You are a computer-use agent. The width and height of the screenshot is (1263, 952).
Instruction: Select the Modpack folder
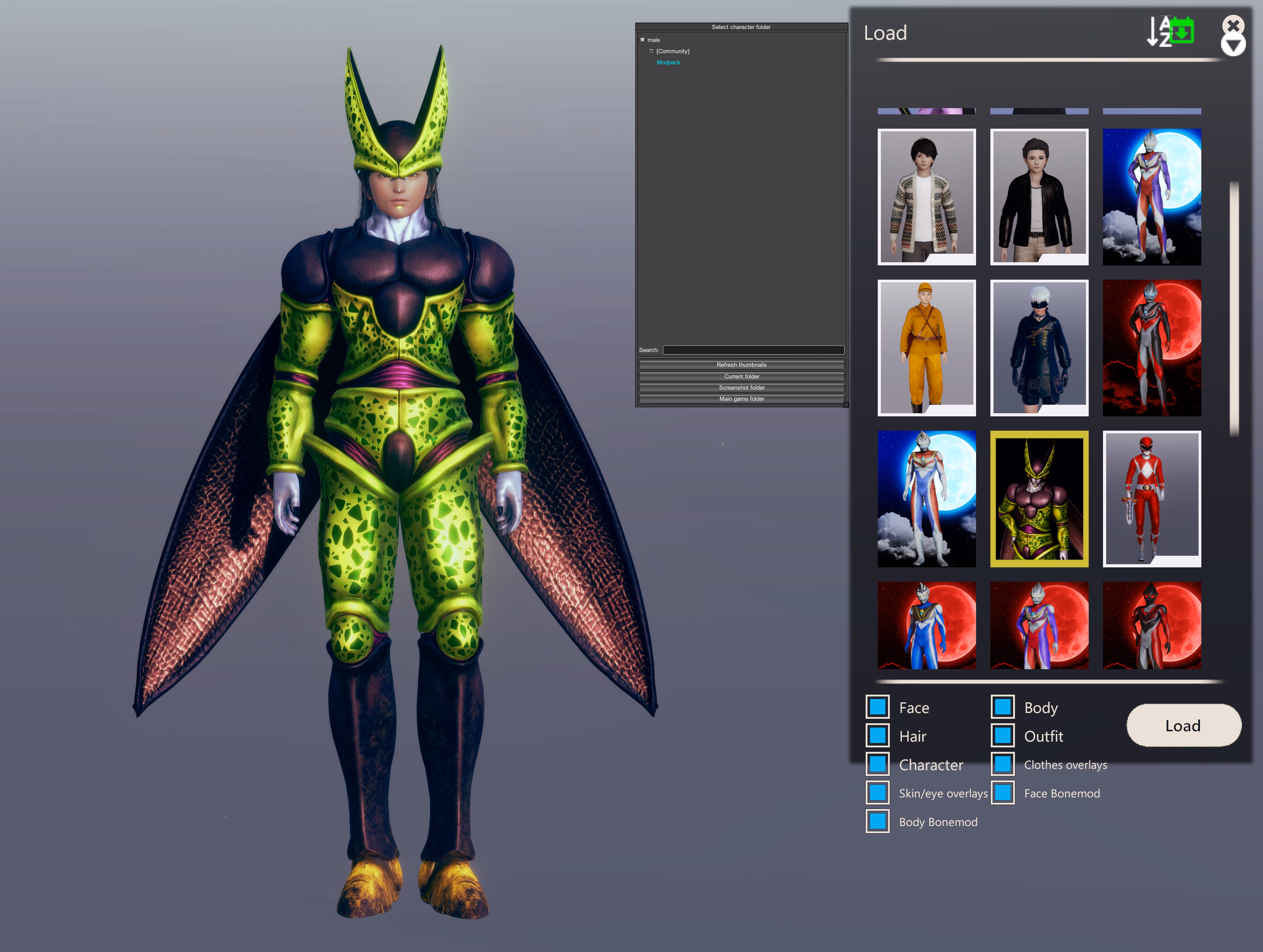(x=668, y=63)
